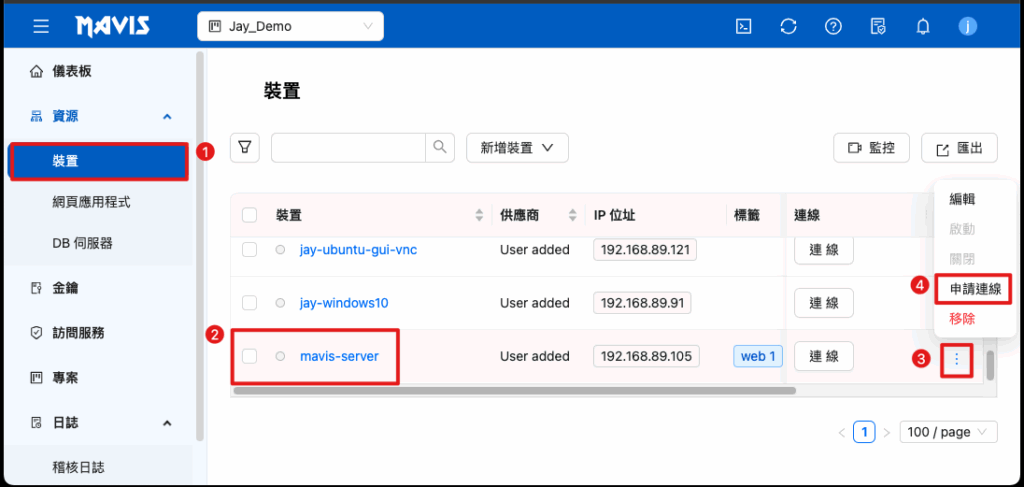Image resolution: width=1024 pixels, height=487 pixels.
Task: Click the filter funnel icon
Action: pos(244,148)
